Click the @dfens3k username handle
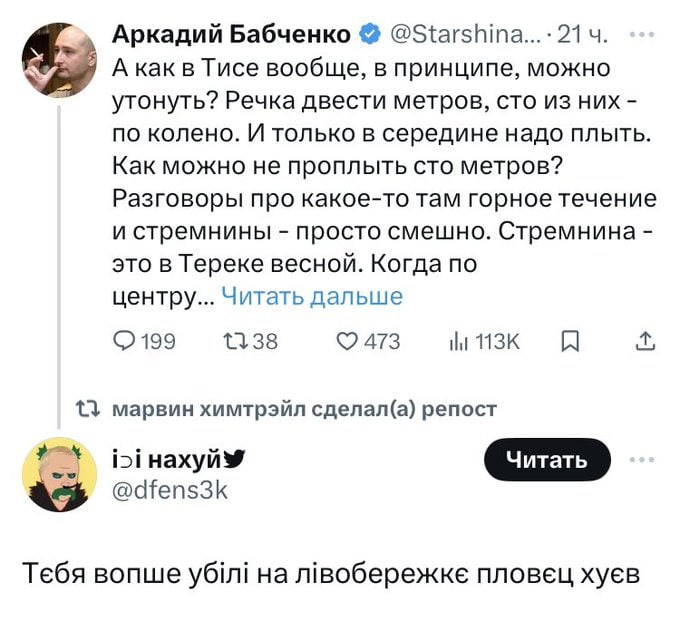This screenshot has width=680, height=631. (169, 489)
